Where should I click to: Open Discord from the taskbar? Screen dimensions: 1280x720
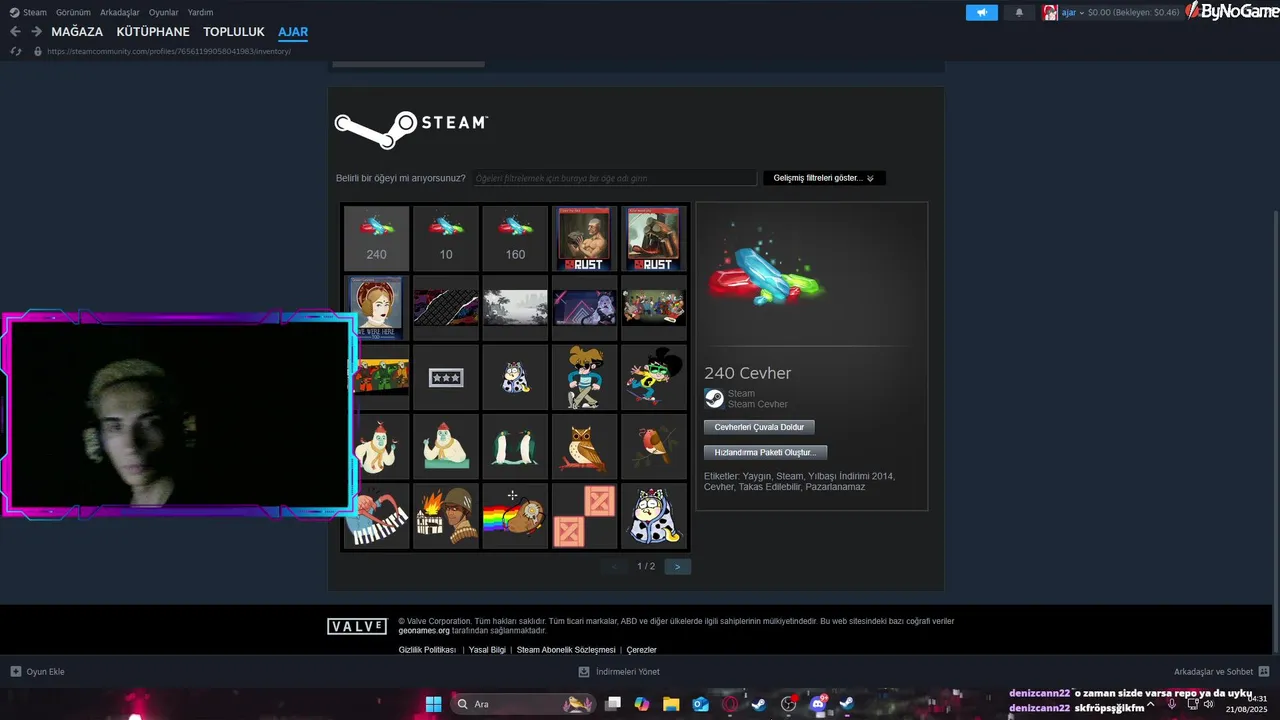[x=818, y=704]
